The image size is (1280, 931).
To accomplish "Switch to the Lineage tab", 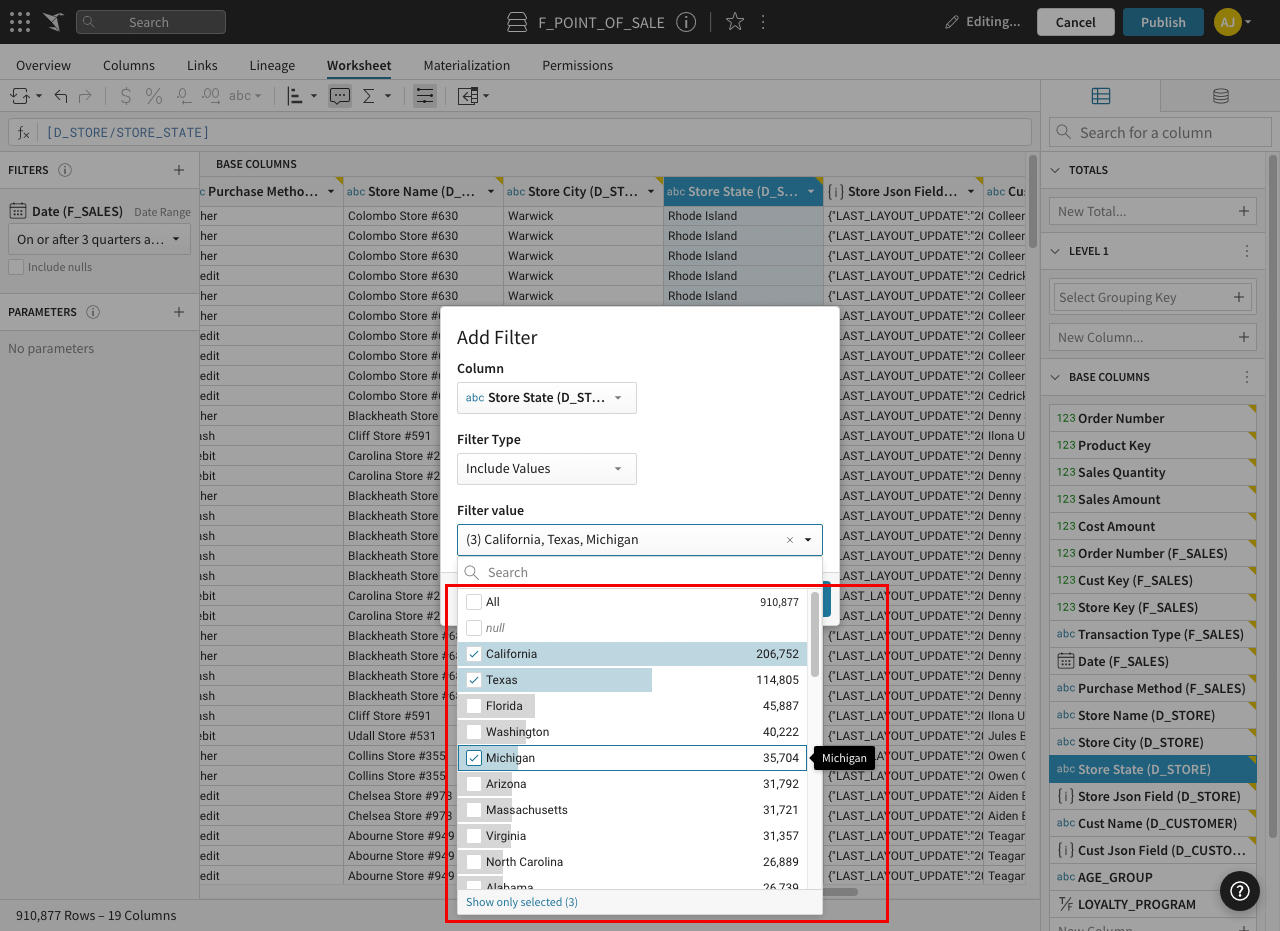I will [x=272, y=65].
